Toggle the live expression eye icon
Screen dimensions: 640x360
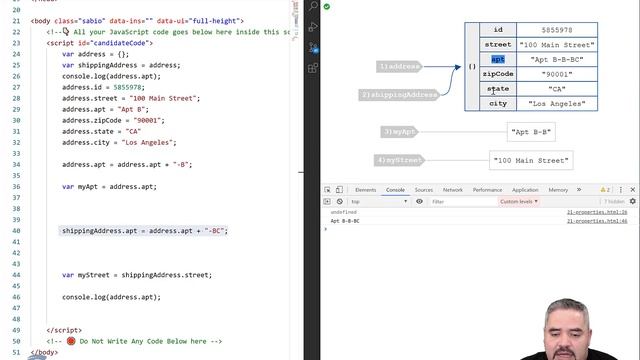coord(419,201)
